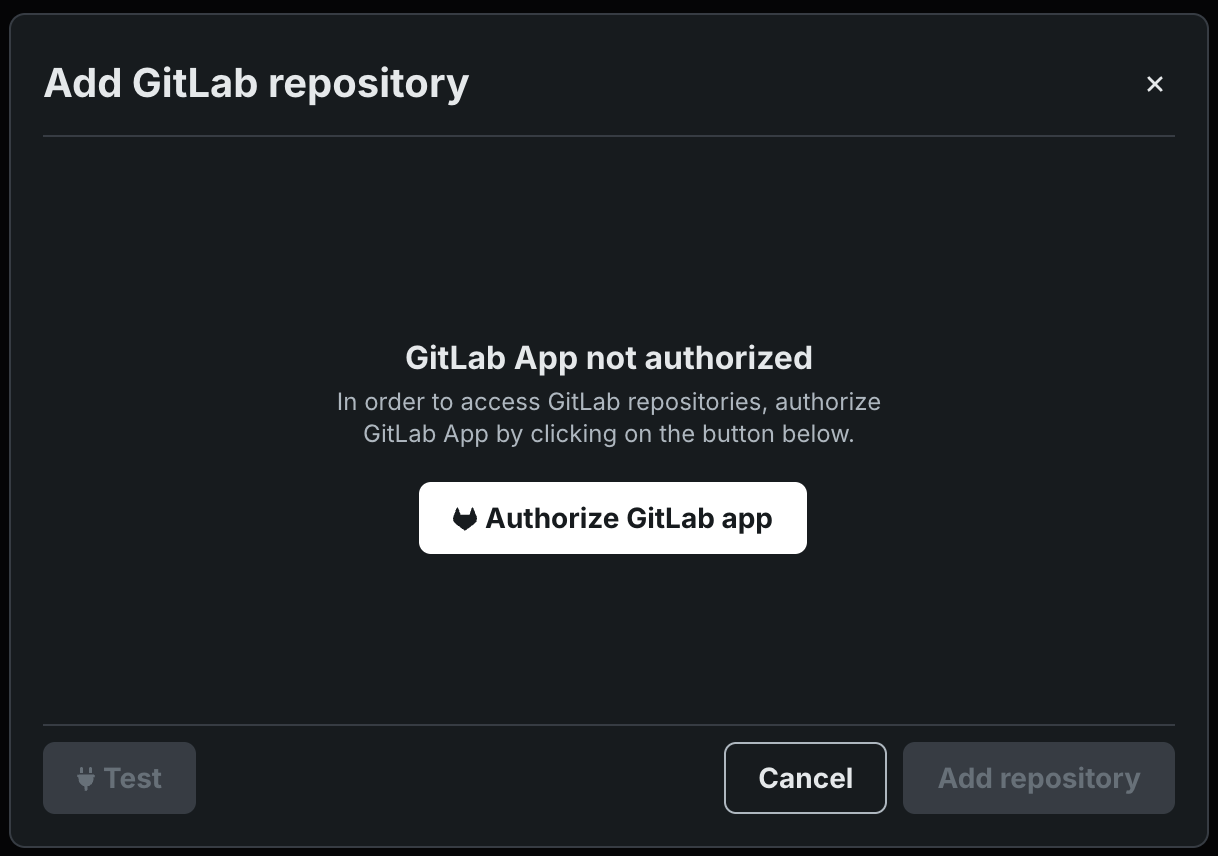Close the Add GitLab repository dialog
The height and width of the screenshot is (856, 1218).
click(1154, 84)
